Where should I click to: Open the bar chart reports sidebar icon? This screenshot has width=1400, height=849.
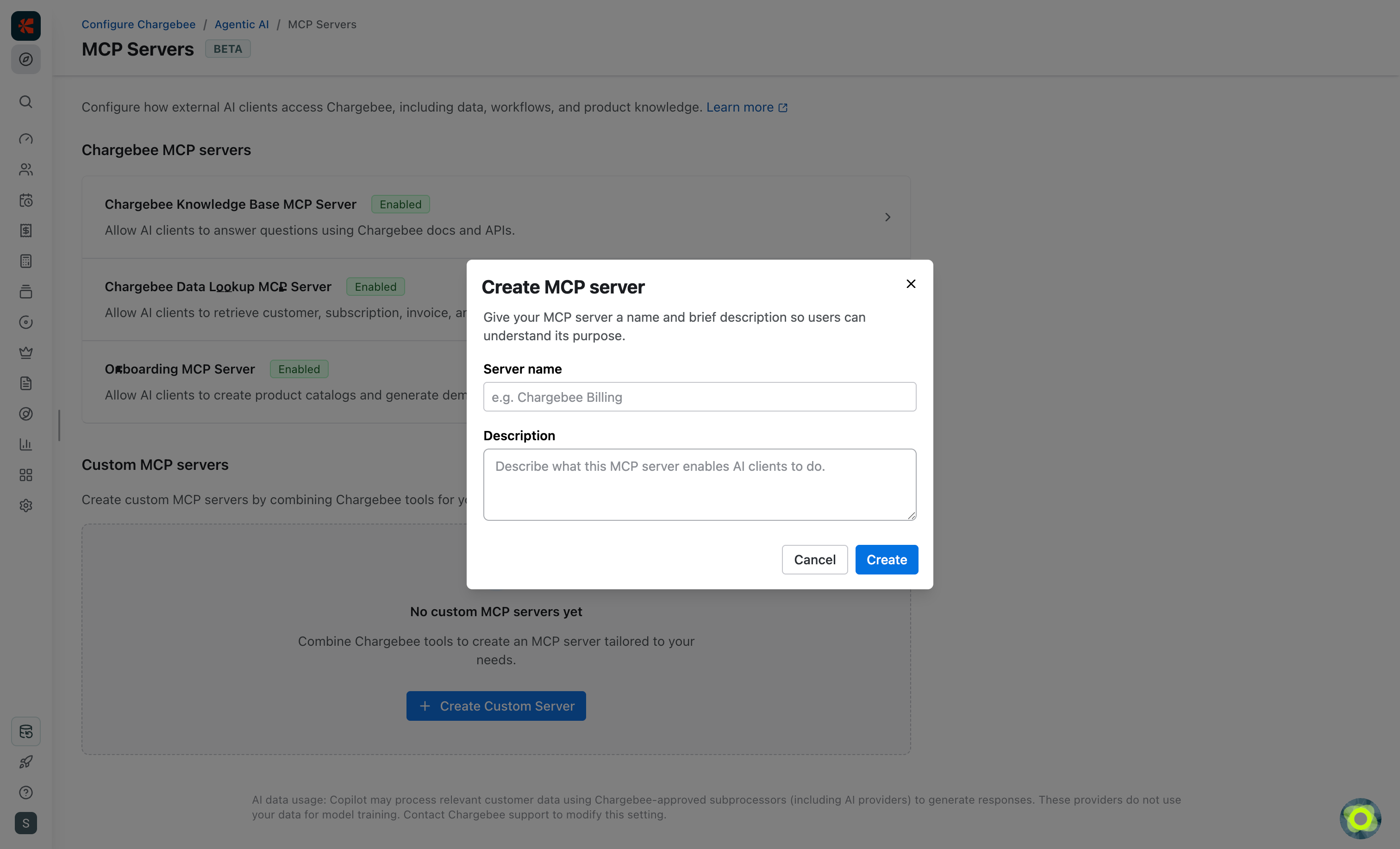pyautogui.click(x=25, y=444)
